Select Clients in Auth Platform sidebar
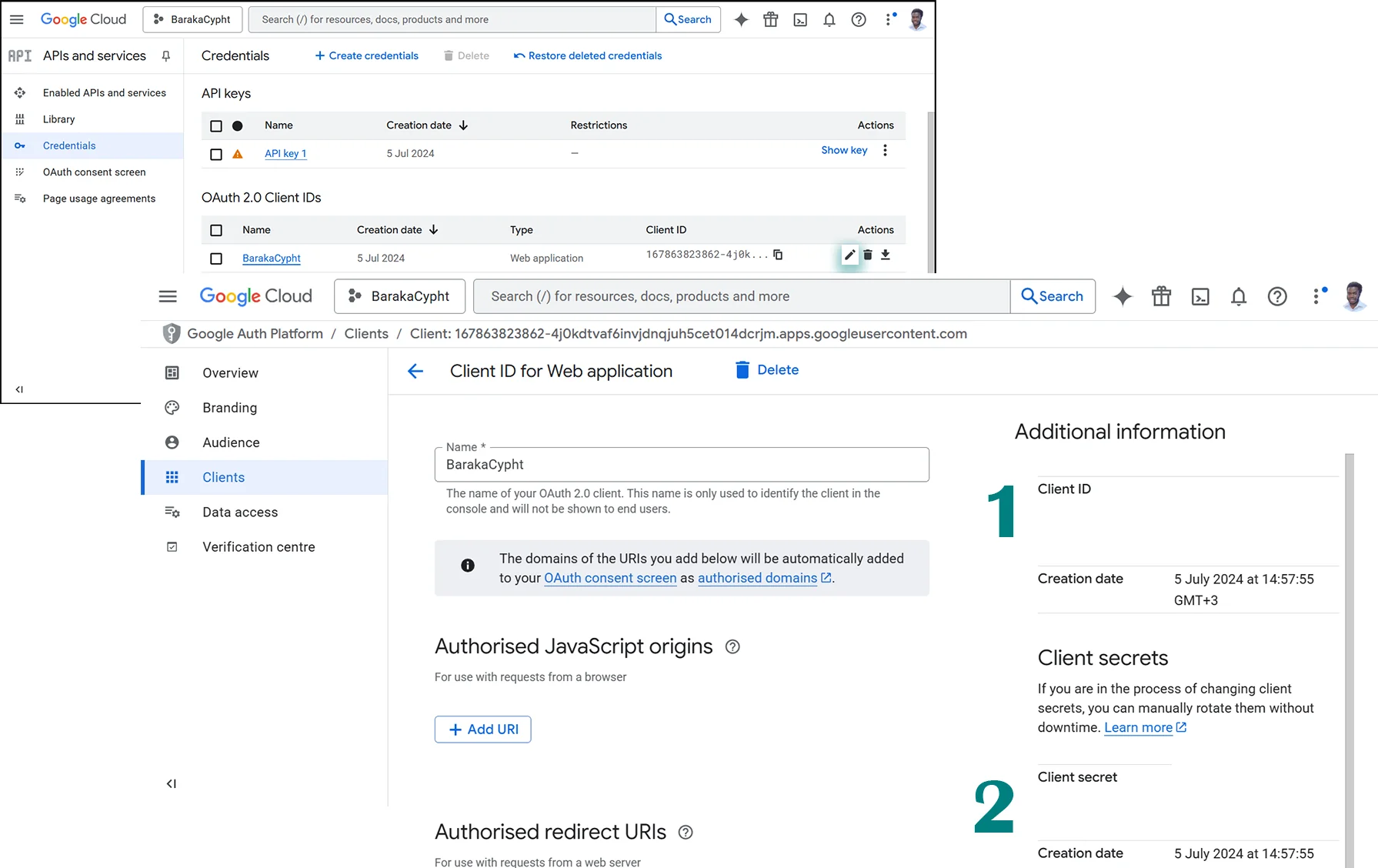This screenshot has width=1378, height=868. tap(265, 477)
